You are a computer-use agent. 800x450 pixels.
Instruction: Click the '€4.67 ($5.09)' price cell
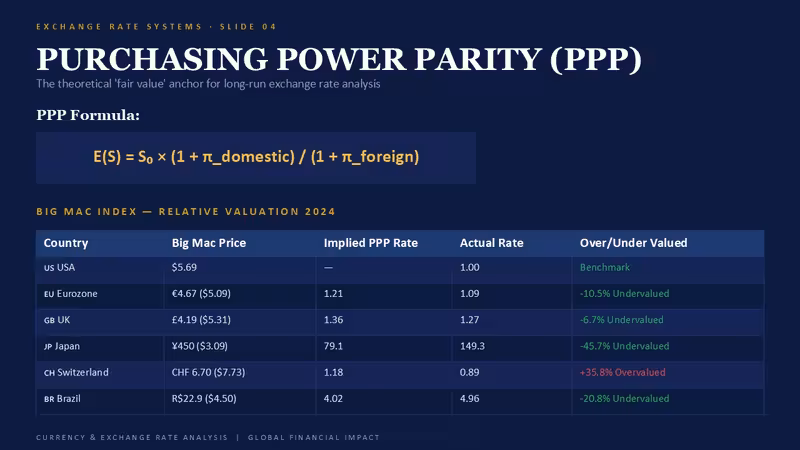click(x=201, y=293)
